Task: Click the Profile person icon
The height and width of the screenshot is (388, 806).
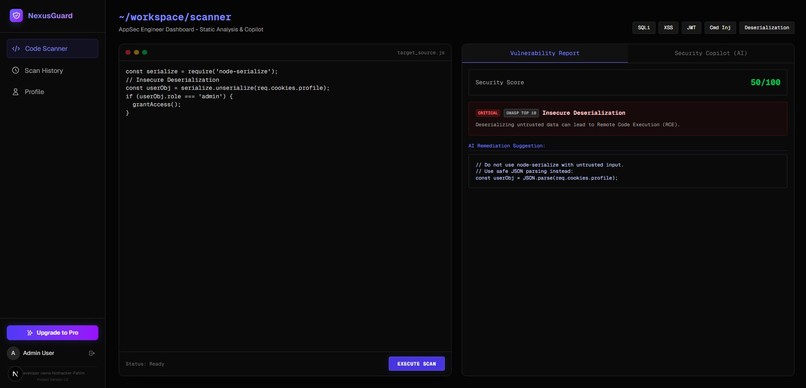Action: pyautogui.click(x=15, y=92)
